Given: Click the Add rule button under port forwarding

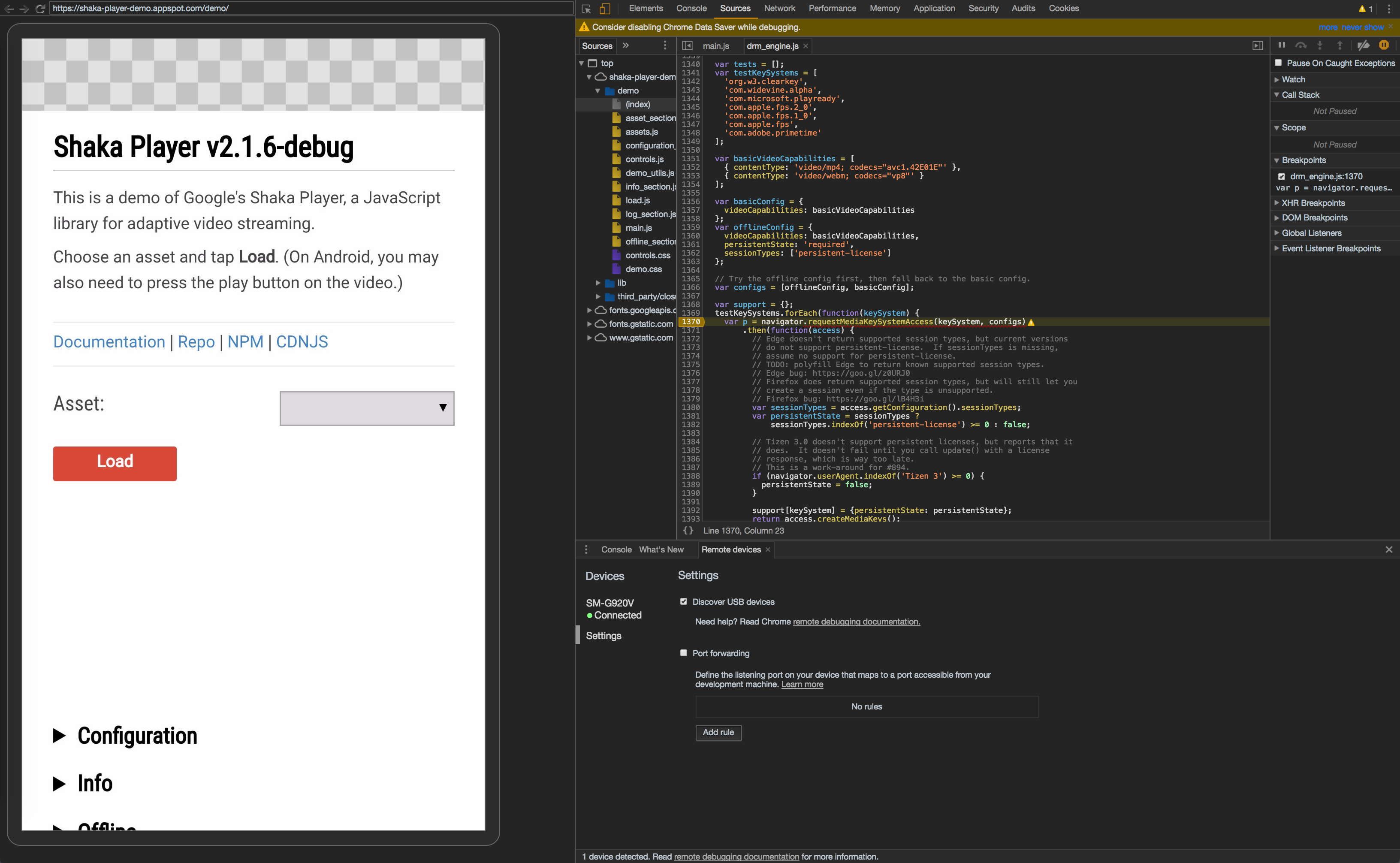Looking at the screenshot, I should pos(718,733).
